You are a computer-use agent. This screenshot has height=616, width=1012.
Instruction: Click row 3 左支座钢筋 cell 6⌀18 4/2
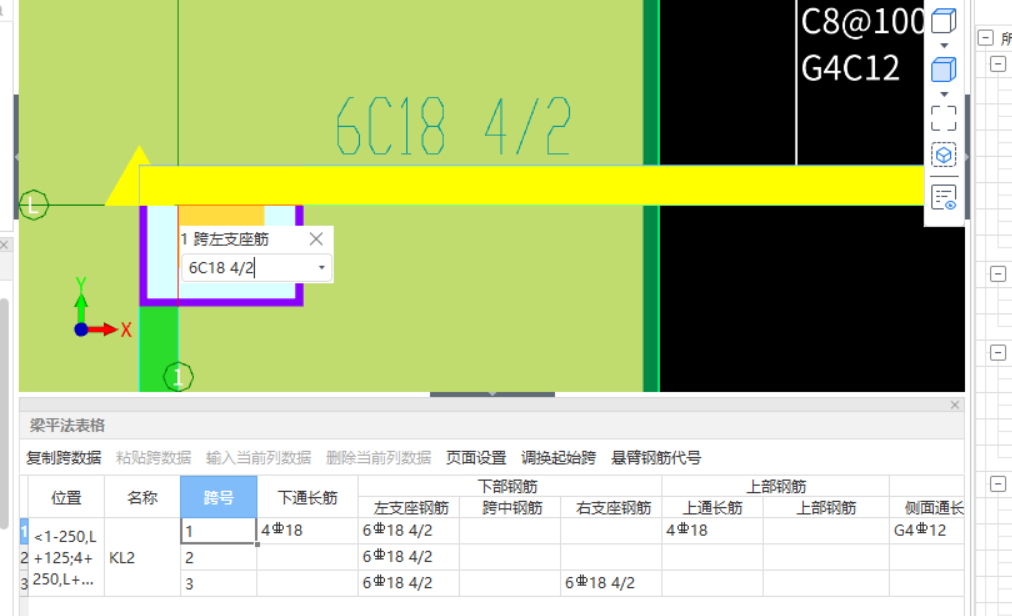tap(409, 584)
